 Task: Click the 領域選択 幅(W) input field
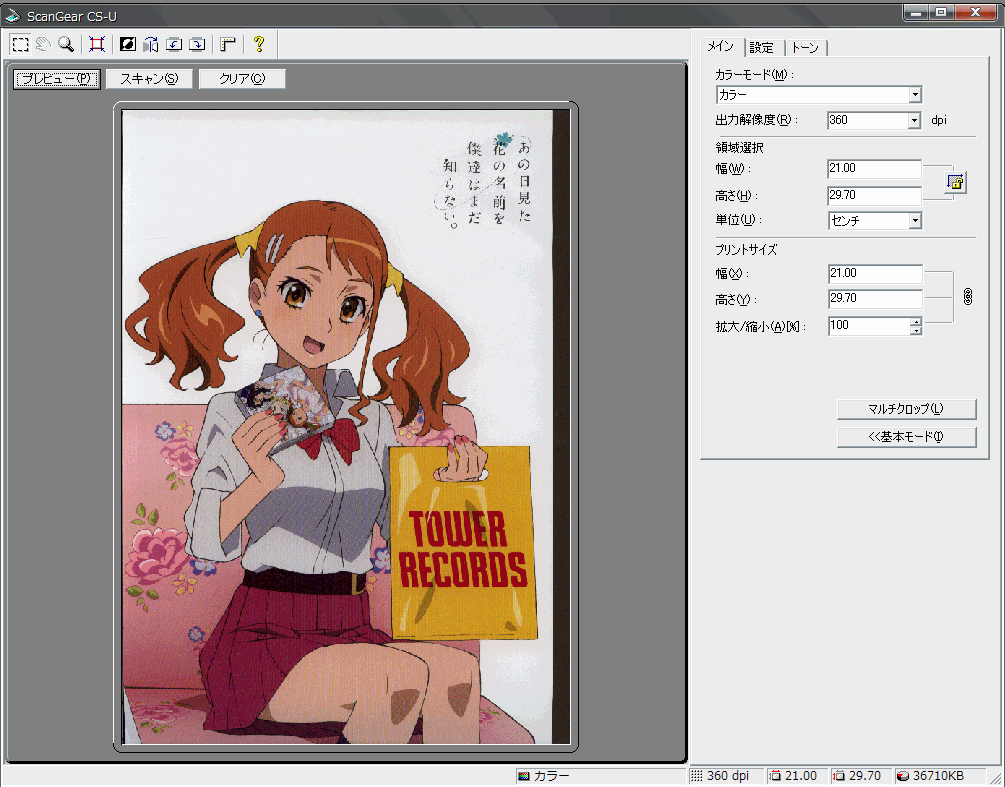874,169
